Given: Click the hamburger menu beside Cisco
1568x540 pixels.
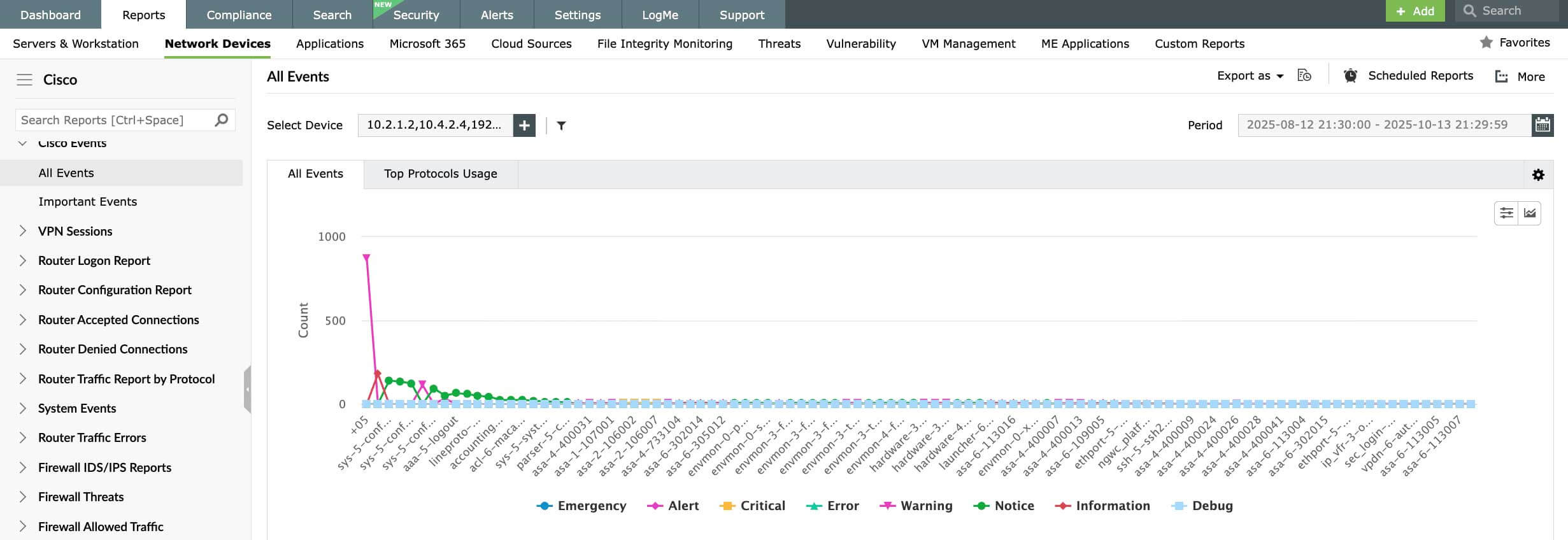Looking at the screenshot, I should (x=24, y=80).
